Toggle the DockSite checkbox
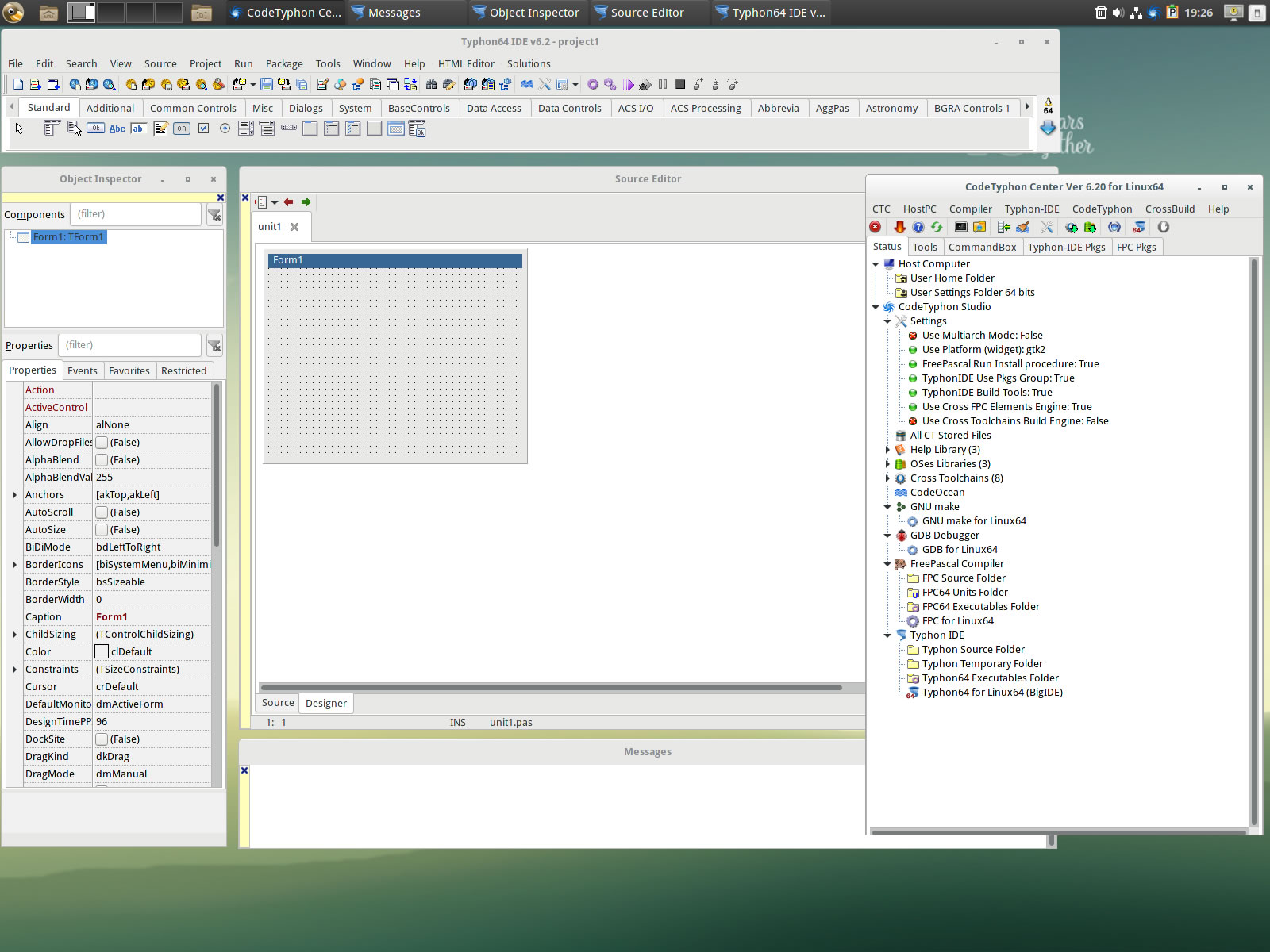Image resolution: width=1270 pixels, height=952 pixels. tap(102, 739)
